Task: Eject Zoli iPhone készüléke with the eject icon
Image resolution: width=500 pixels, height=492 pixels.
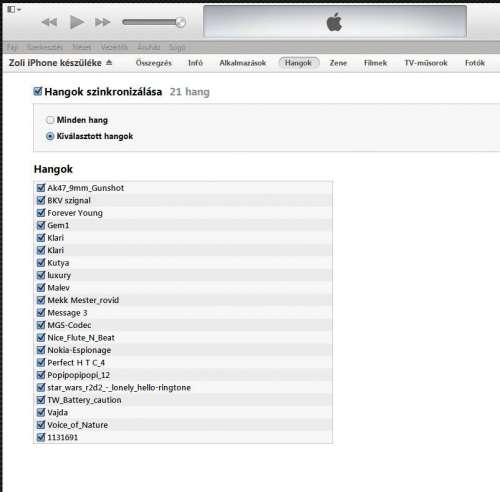Action: click(x=109, y=62)
